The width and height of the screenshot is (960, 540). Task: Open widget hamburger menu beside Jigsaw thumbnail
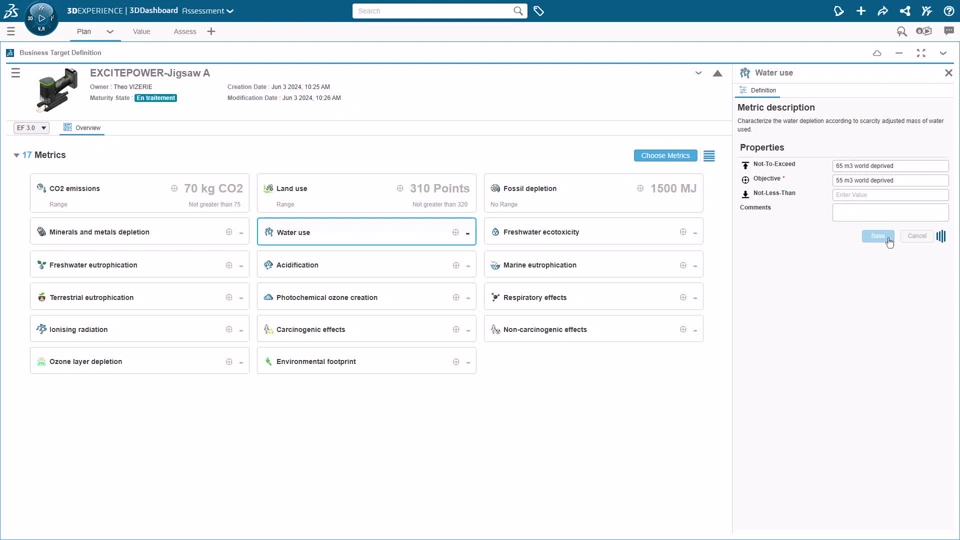(15, 73)
